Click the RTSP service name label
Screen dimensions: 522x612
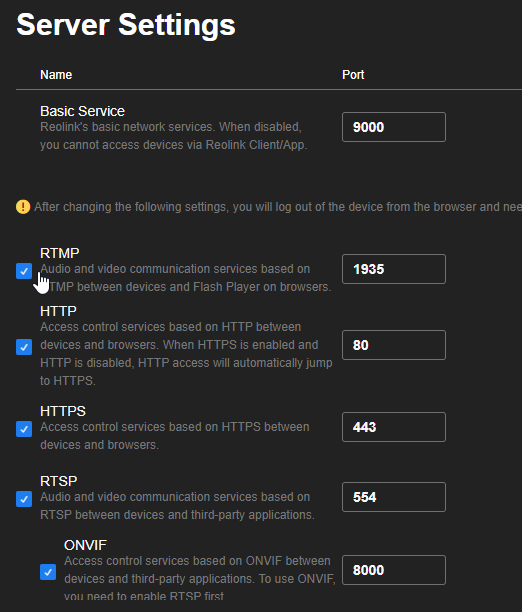click(x=59, y=481)
